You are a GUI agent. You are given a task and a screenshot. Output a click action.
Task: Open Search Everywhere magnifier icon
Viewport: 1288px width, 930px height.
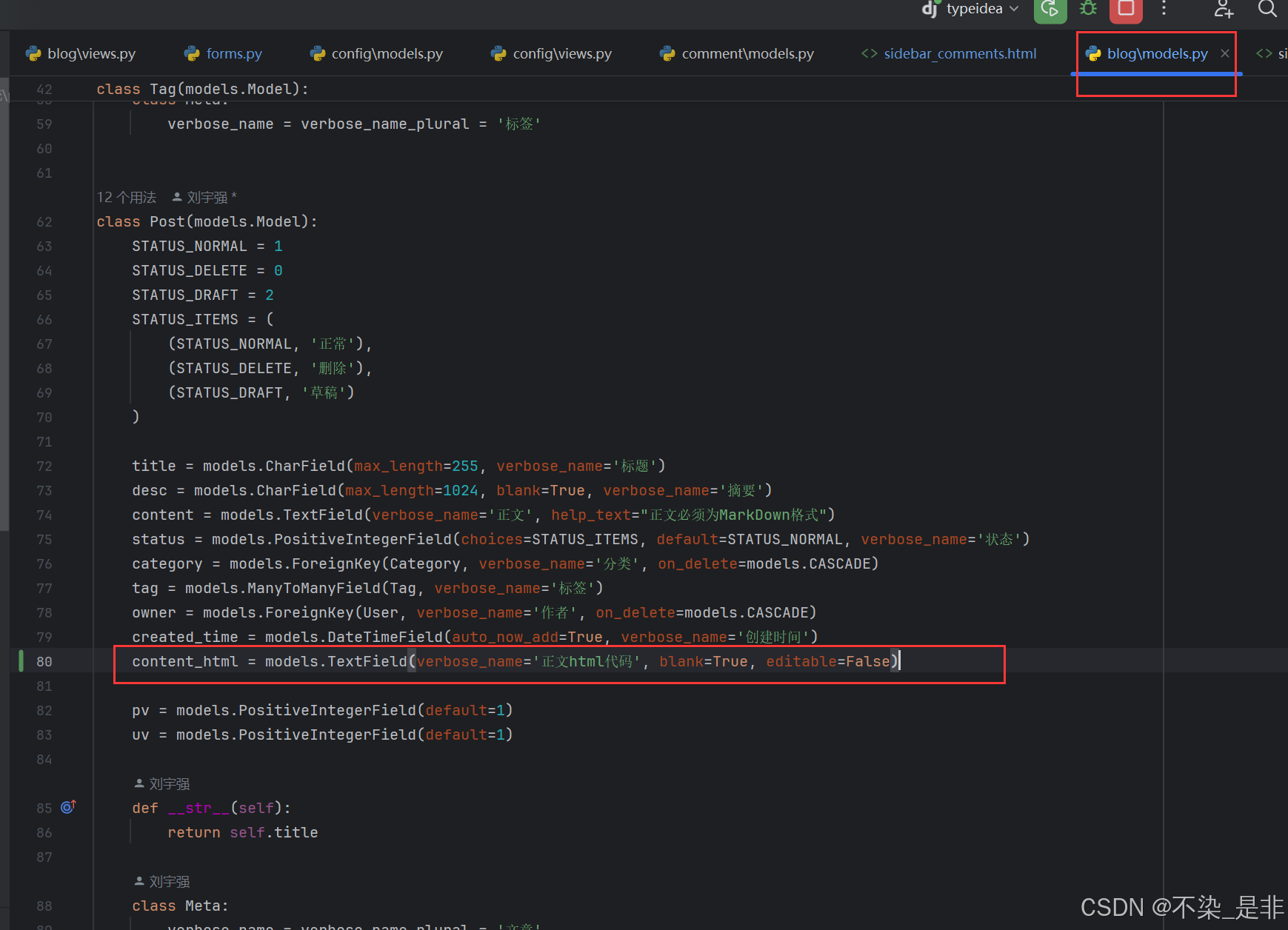(x=1267, y=9)
